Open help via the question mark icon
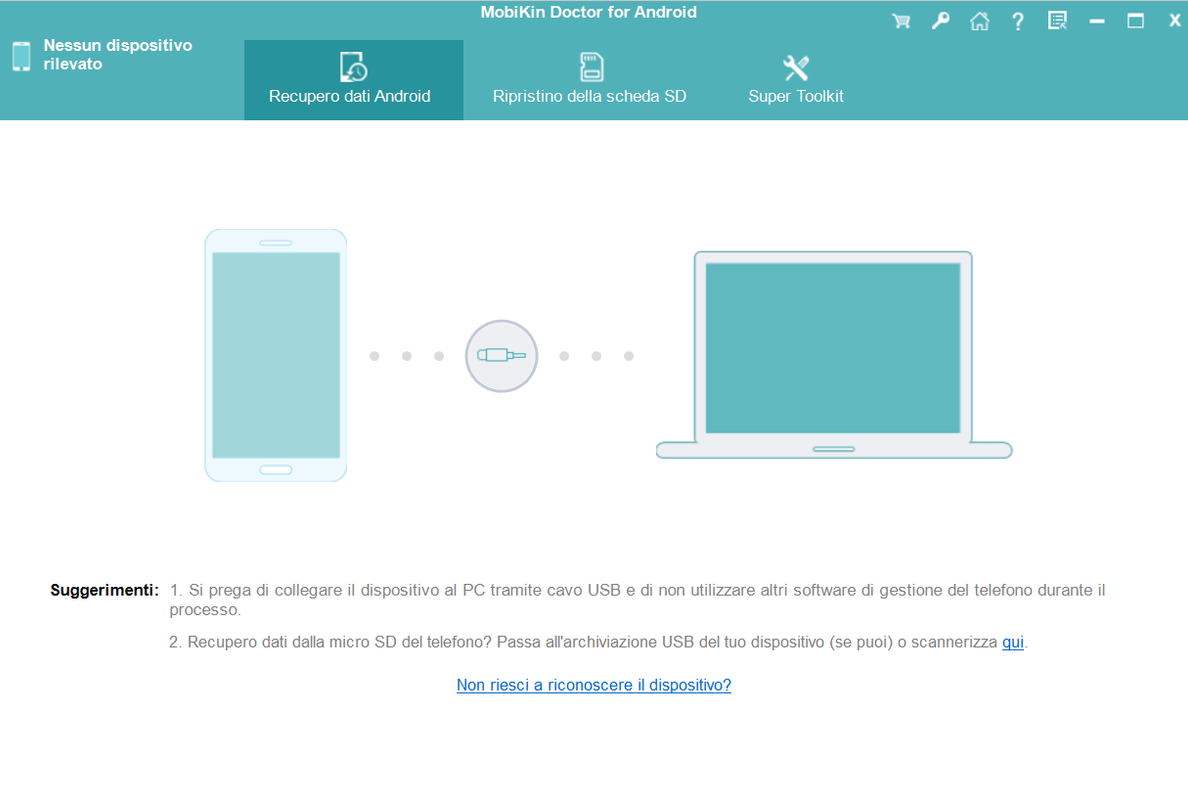 click(x=1018, y=21)
